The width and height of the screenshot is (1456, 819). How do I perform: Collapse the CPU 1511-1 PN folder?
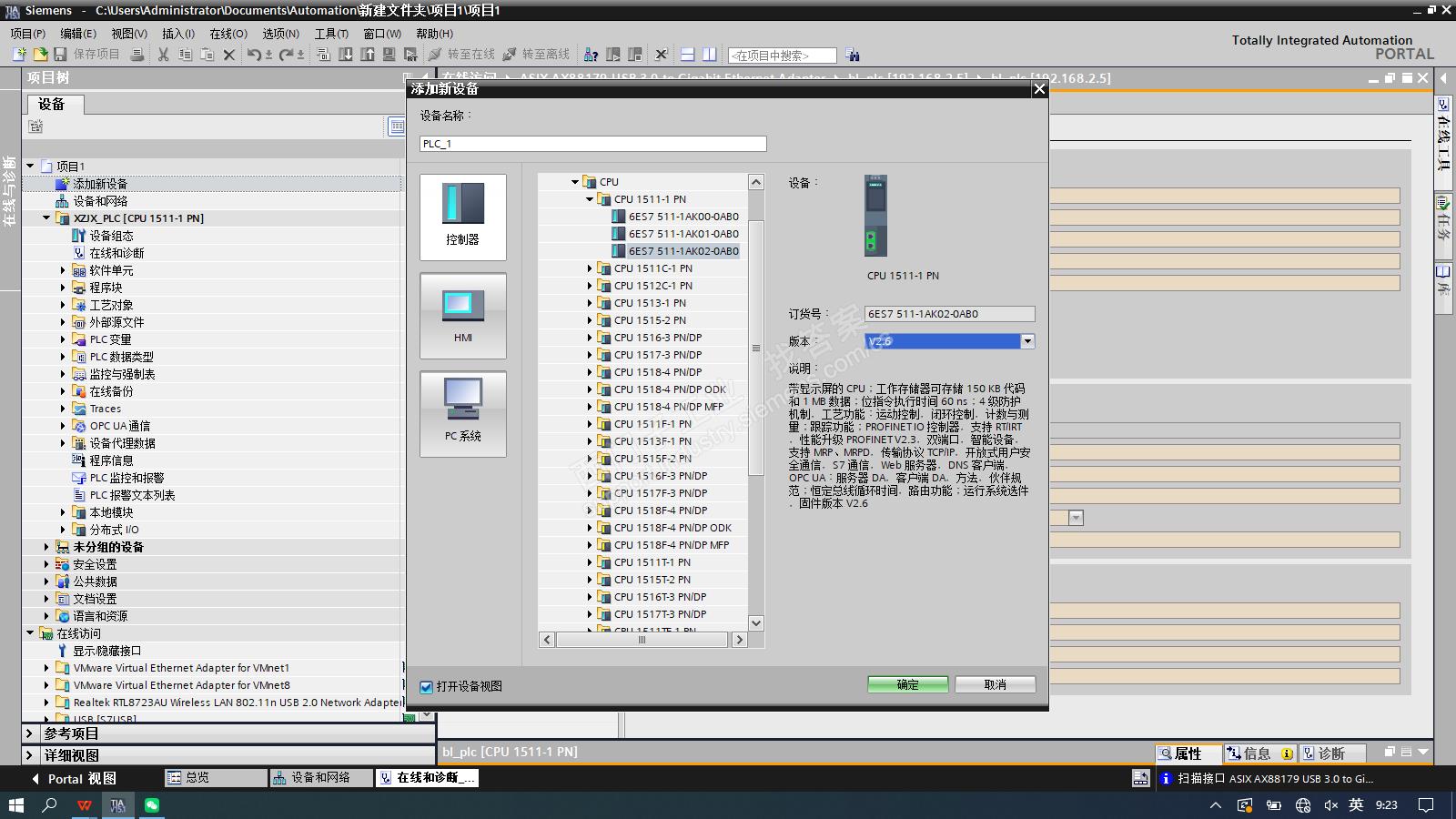coord(590,199)
